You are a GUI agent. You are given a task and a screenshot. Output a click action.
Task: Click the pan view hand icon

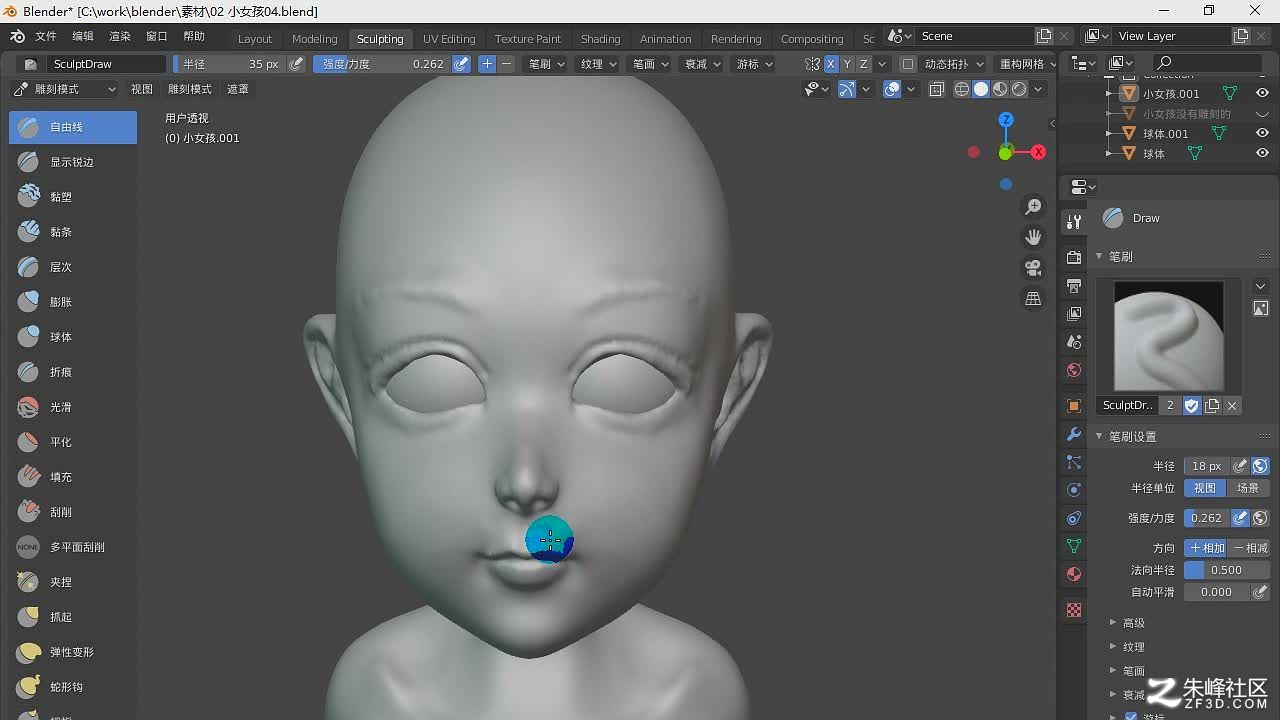(1033, 237)
